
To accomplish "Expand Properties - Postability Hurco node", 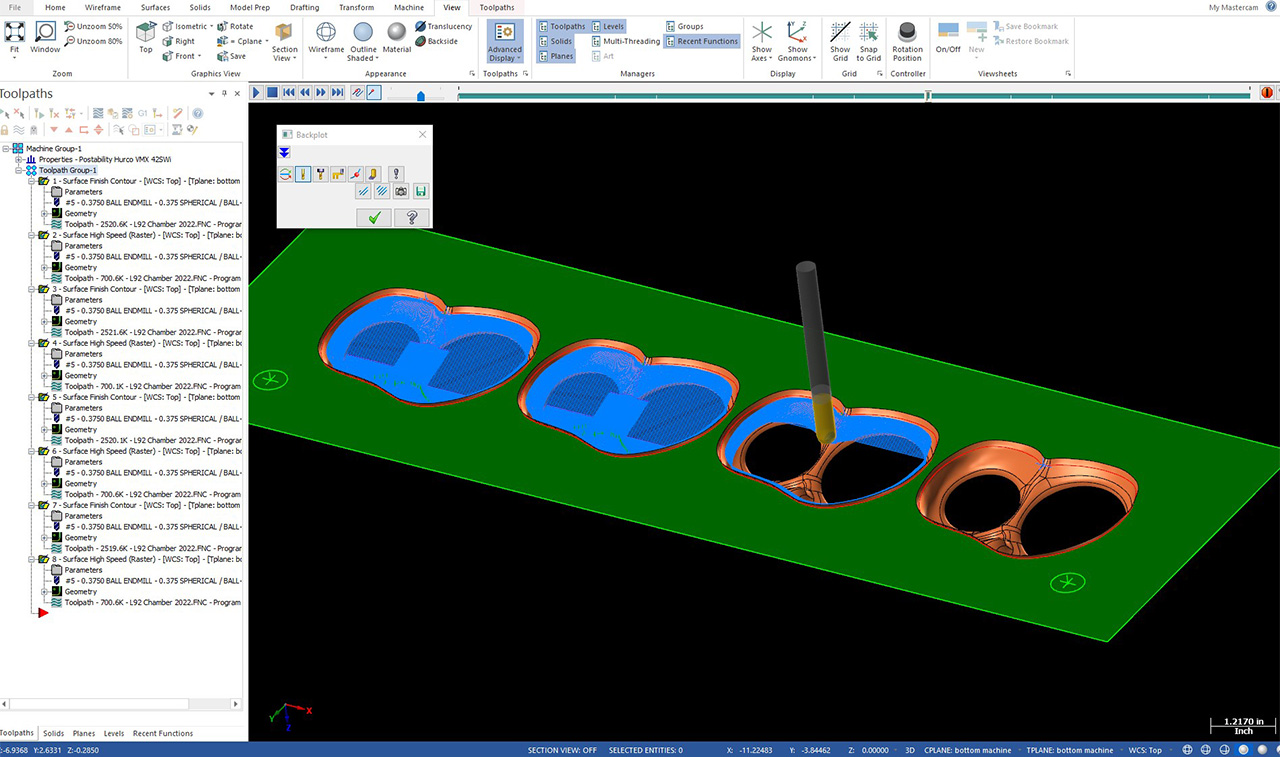I will pyautogui.click(x=18, y=159).
